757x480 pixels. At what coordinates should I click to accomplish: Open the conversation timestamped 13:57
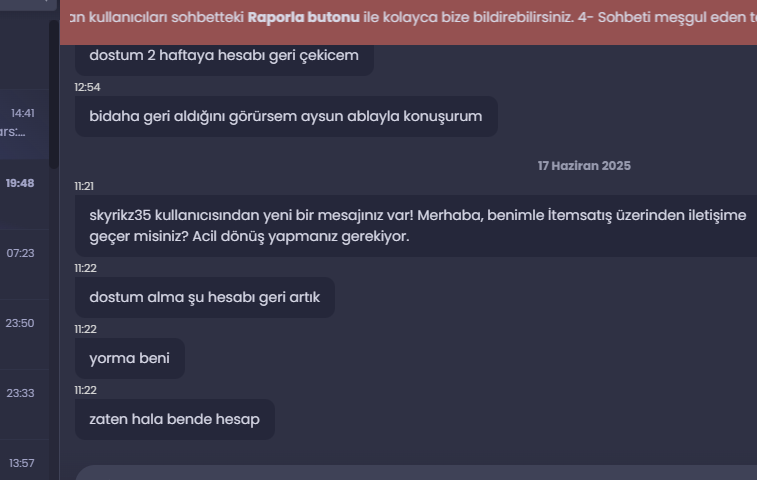coord(24,460)
